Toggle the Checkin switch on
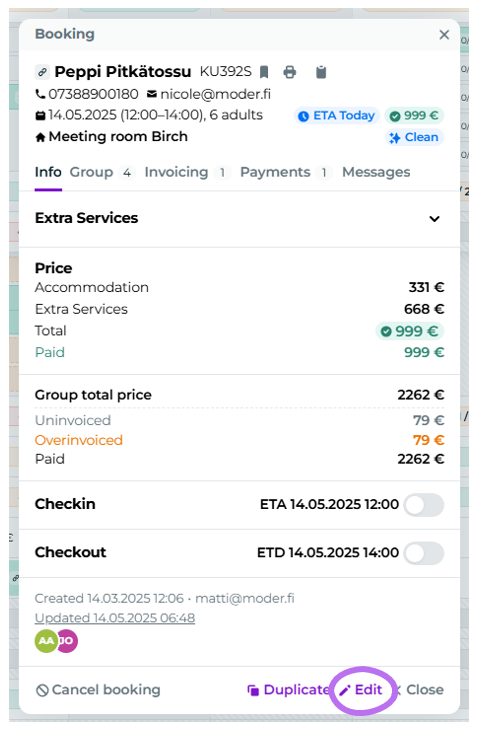 click(x=424, y=505)
